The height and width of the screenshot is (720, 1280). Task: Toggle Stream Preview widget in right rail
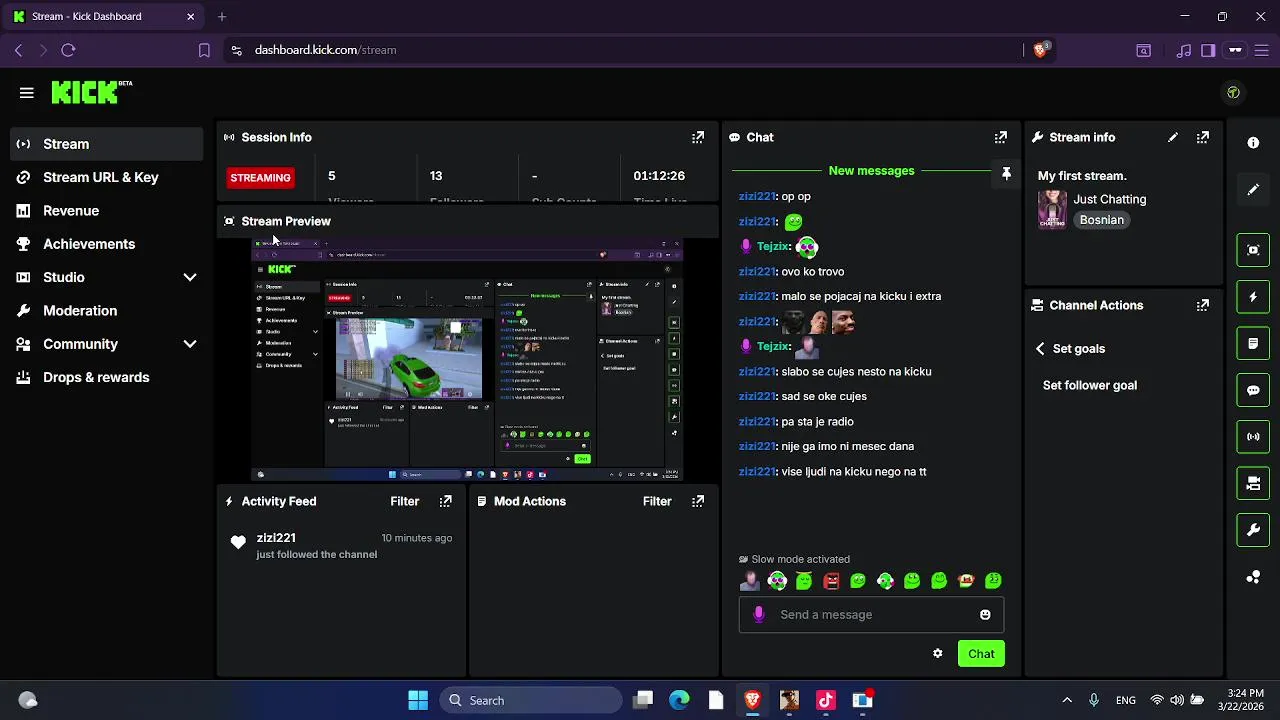pyautogui.click(x=1253, y=250)
